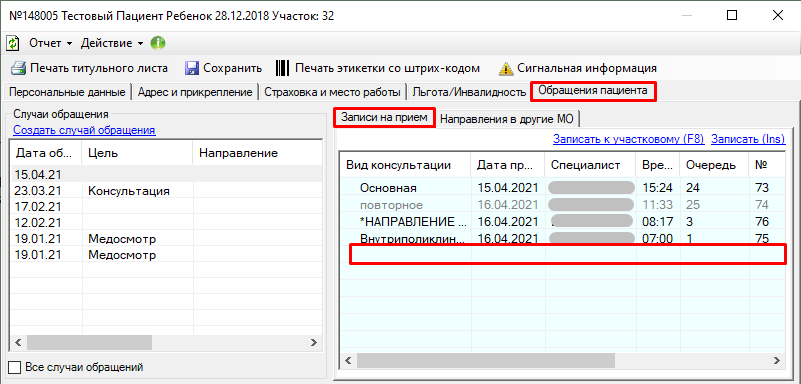Click the № column header

pos(767,164)
